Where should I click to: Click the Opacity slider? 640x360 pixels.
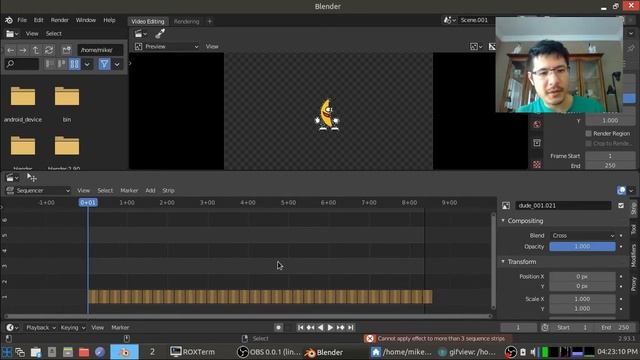pyautogui.click(x=582, y=247)
